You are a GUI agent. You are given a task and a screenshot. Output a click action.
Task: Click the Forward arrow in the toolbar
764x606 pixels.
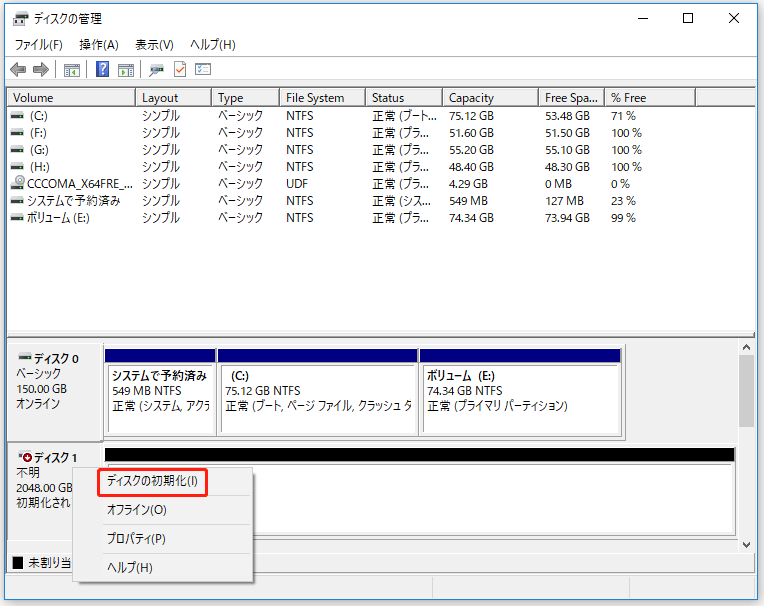(x=41, y=70)
